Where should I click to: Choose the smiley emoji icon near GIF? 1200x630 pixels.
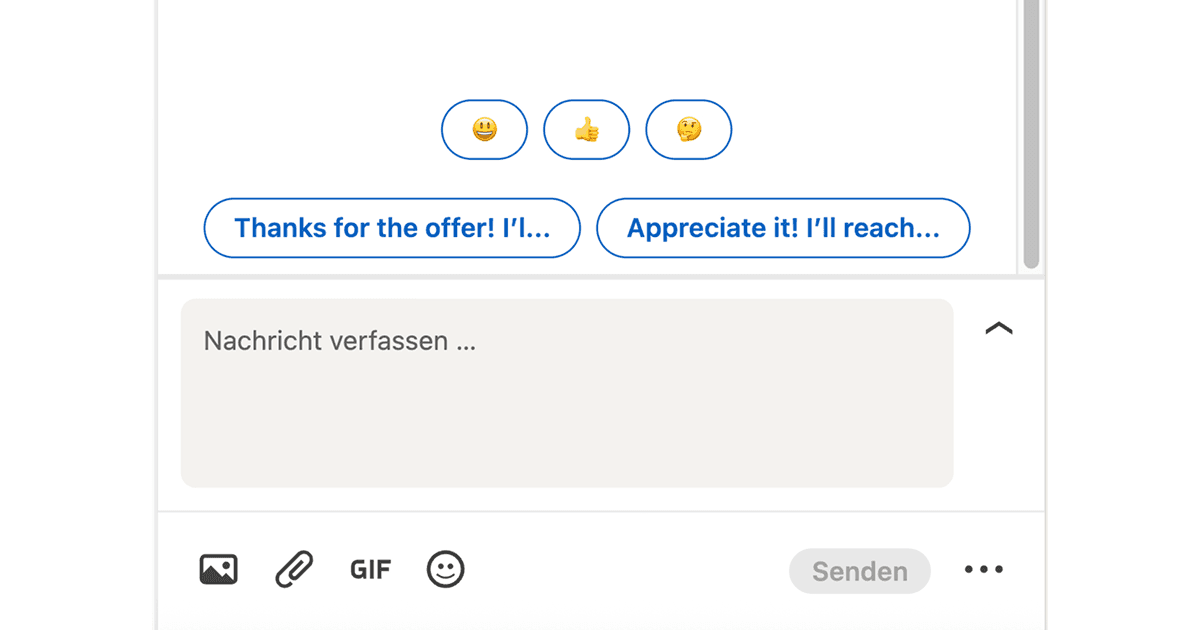click(445, 568)
